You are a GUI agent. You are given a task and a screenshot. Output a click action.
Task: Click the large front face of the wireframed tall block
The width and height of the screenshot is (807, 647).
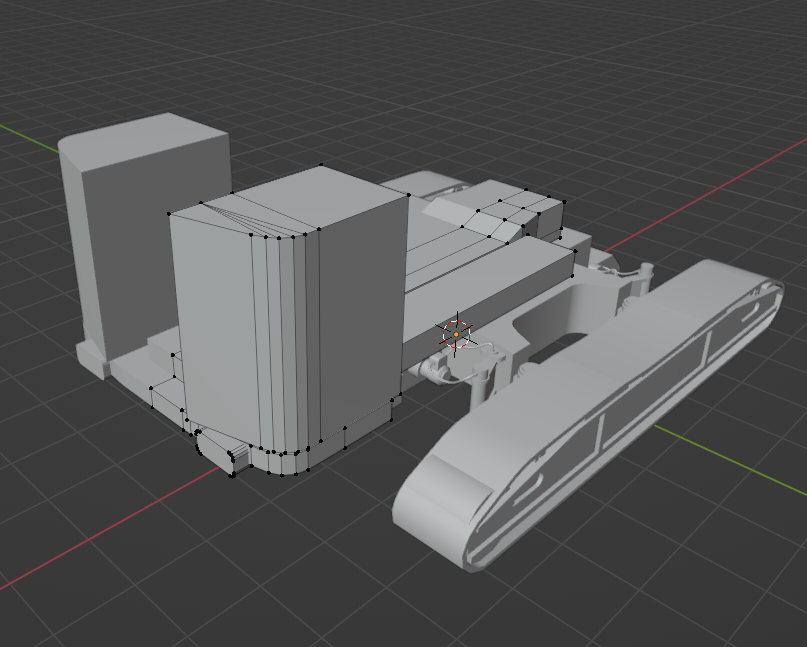click(219, 329)
